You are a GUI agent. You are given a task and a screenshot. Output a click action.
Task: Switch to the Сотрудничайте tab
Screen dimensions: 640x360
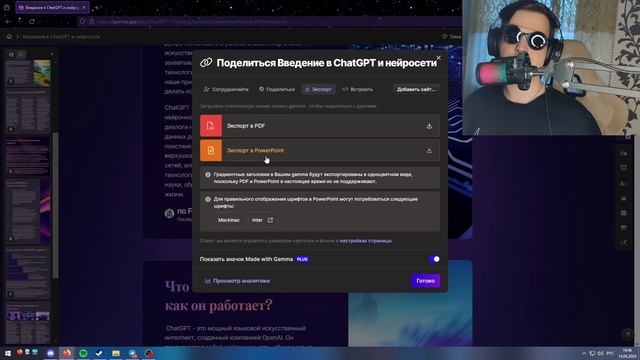point(226,89)
